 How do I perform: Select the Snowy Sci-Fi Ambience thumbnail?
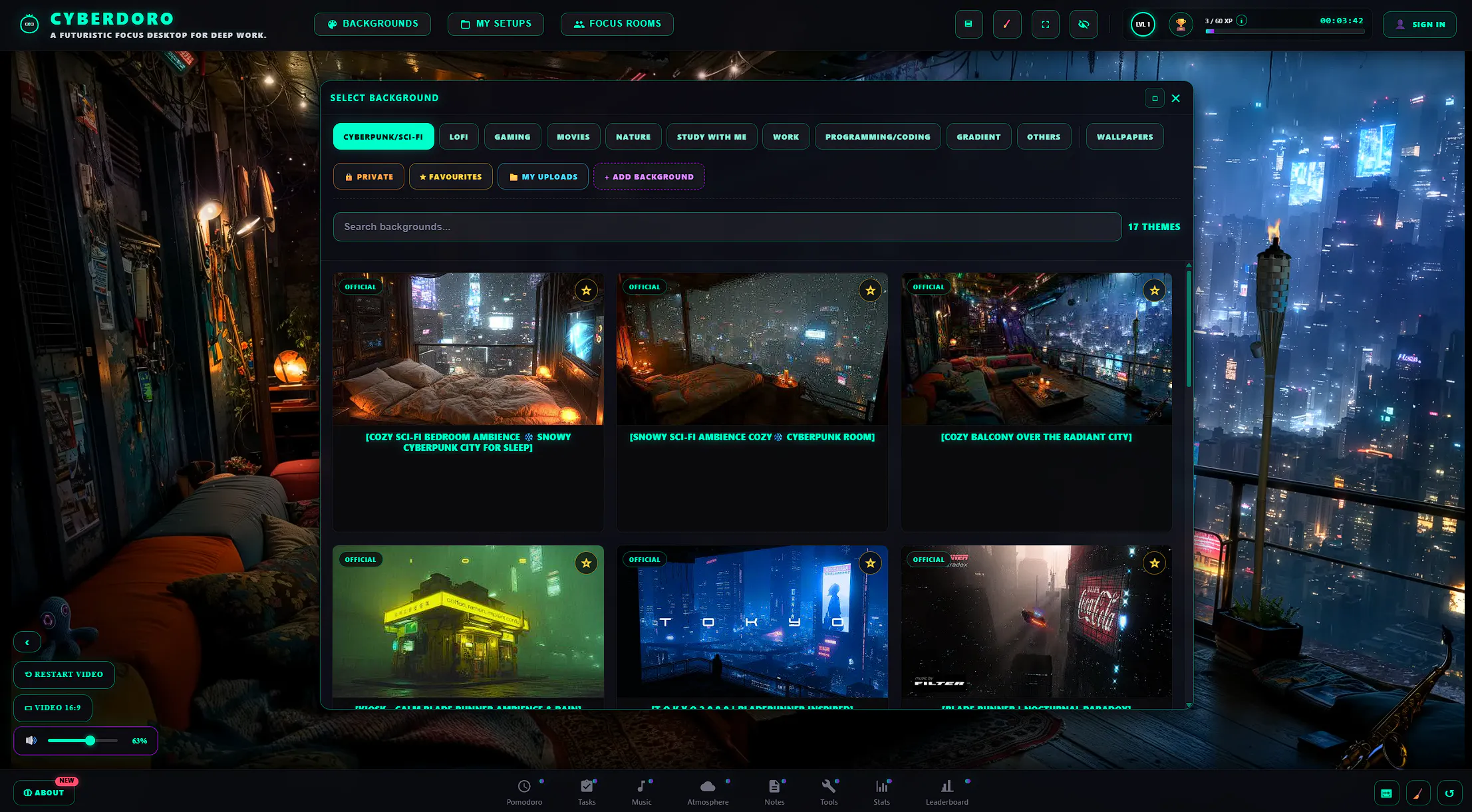pyautogui.click(x=752, y=348)
